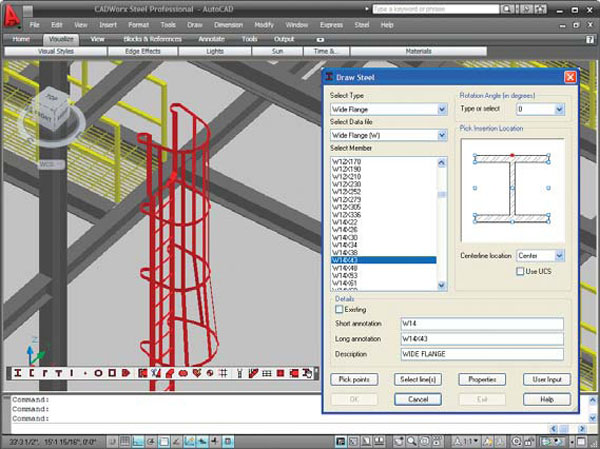Click the AutoCAD application logo button
The width and height of the screenshot is (600, 449).
click(14, 18)
